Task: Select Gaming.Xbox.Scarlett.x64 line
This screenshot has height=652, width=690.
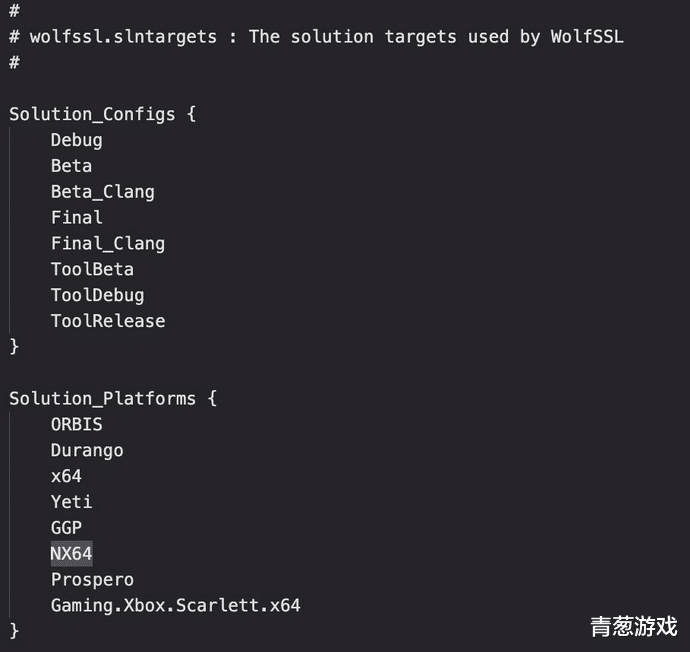Action: (176, 606)
